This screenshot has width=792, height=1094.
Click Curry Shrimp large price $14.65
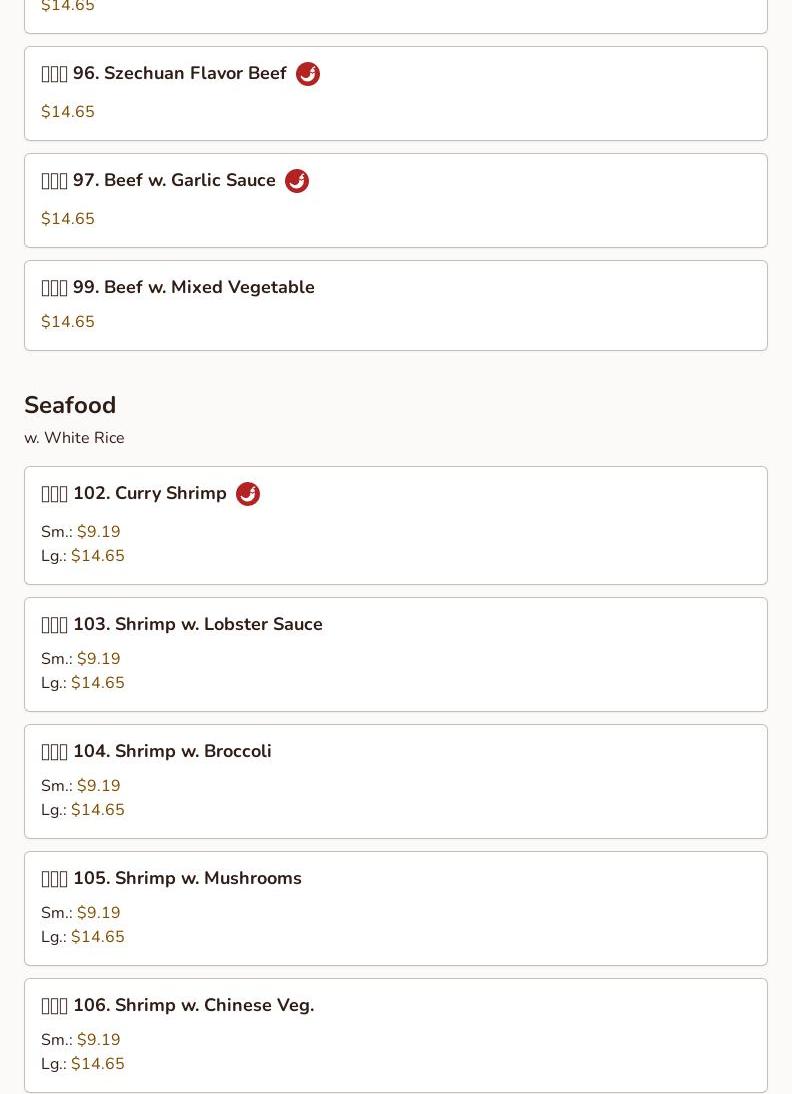(x=98, y=556)
